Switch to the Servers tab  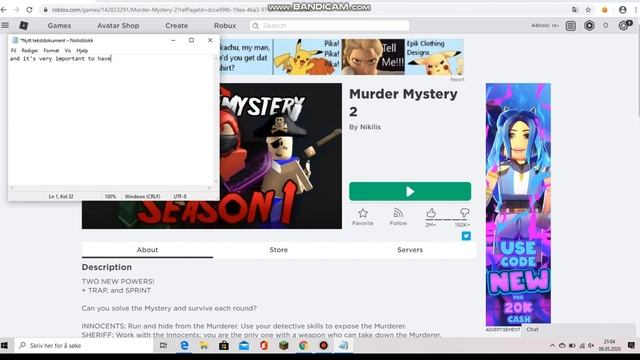click(x=410, y=250)
